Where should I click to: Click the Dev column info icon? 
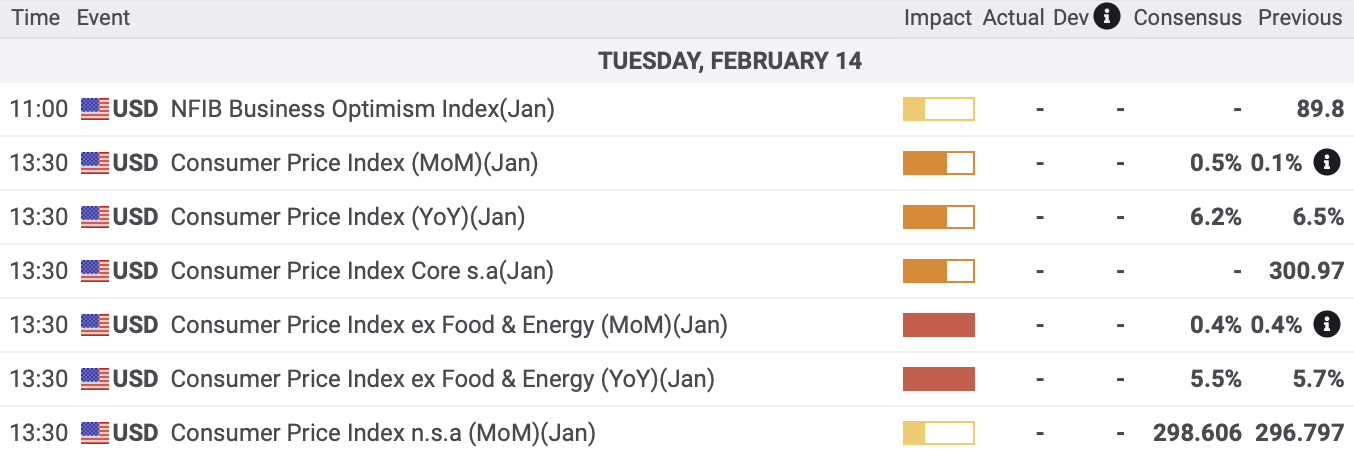click(1107, 17)
